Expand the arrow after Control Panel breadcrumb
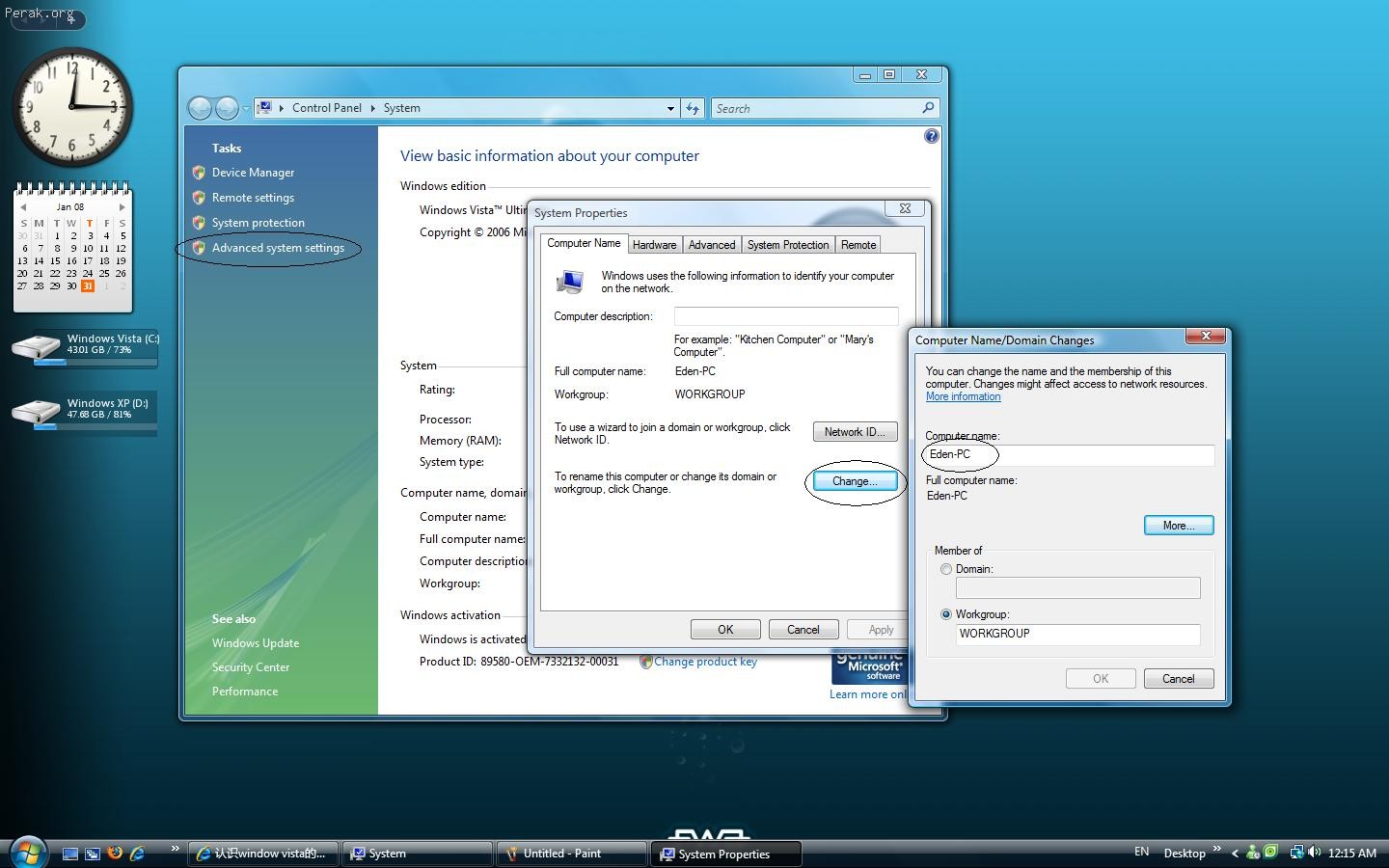This screenshot has width=1389, height=868. [x=373, y=108]
